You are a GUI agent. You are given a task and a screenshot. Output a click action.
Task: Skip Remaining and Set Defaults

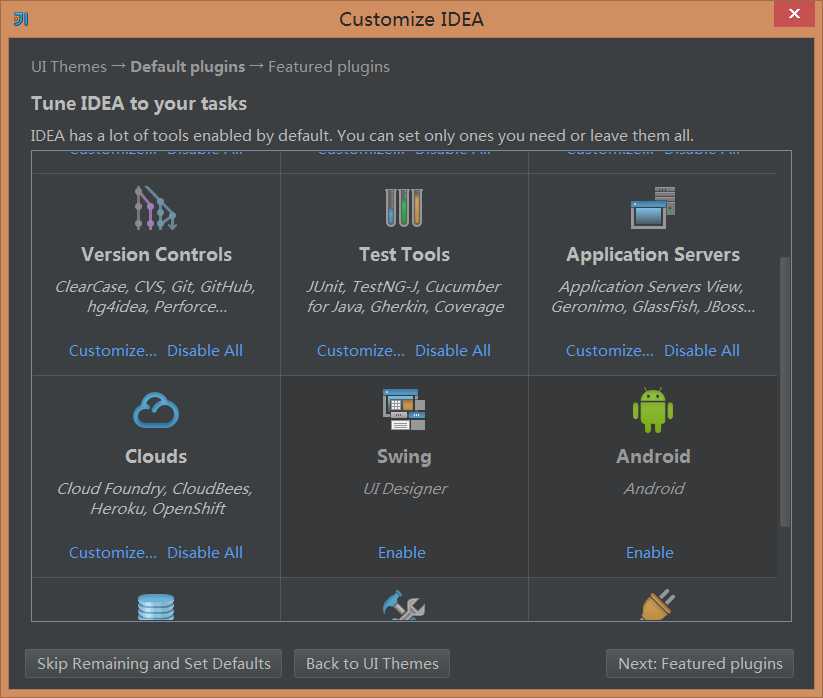[x=153, y=664]
